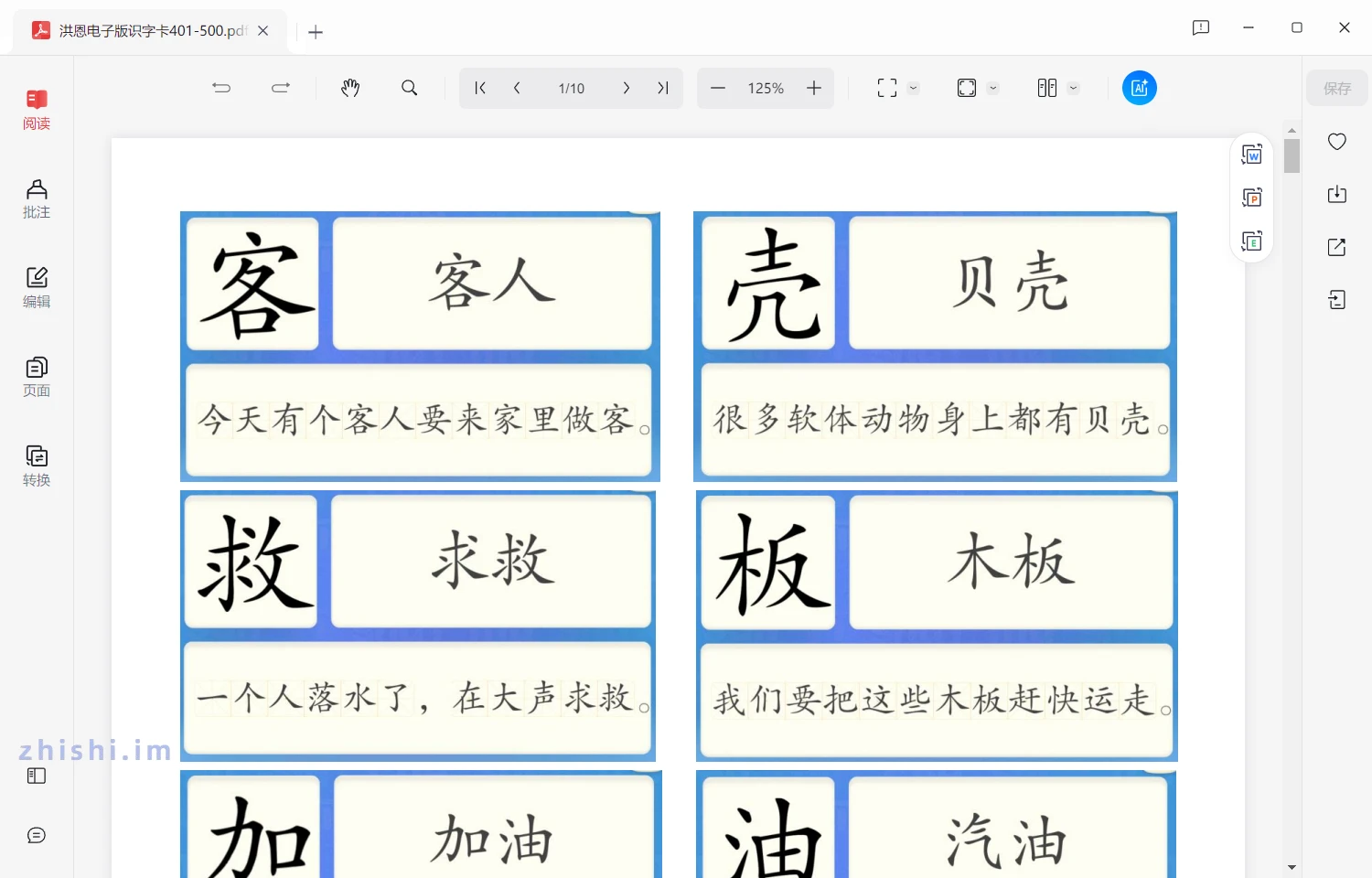Click the 客人 word card
The width and height of the screenshot is (1372, 878).
pyautogui.click(x=492, y=283)
